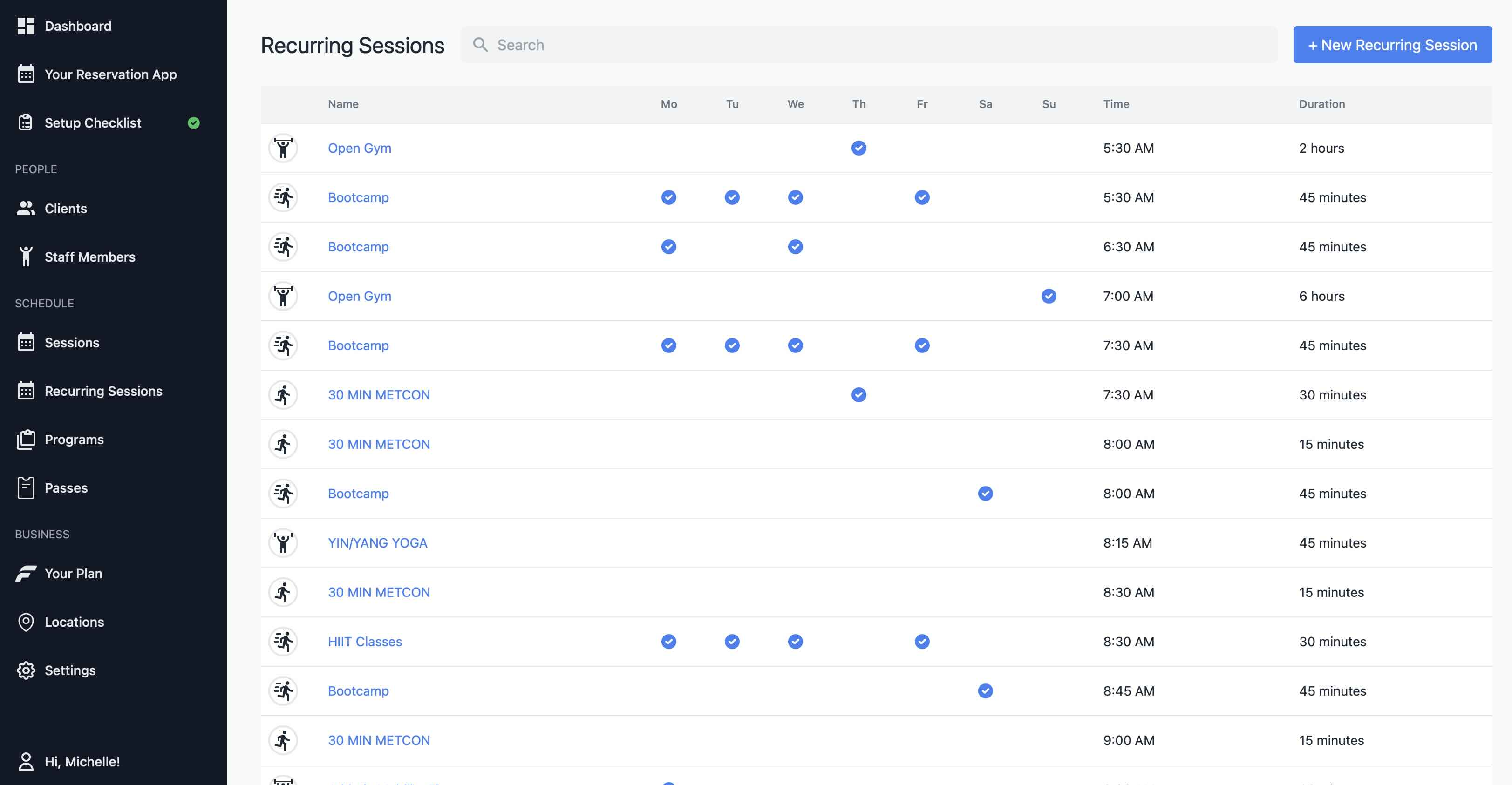This screenshot has height=785, width=1512.
Task: Open the Locations pin icon
Action: pos(26,622)
